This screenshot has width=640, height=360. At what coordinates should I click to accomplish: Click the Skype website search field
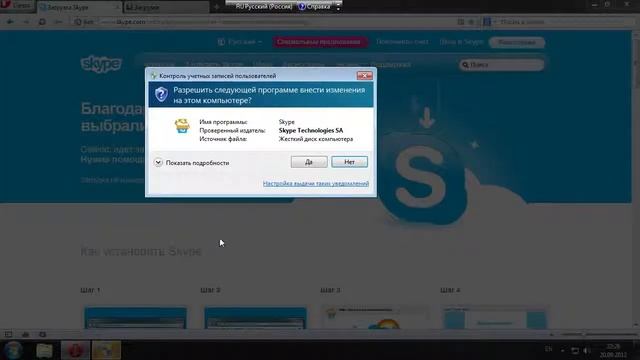[502, 64]
